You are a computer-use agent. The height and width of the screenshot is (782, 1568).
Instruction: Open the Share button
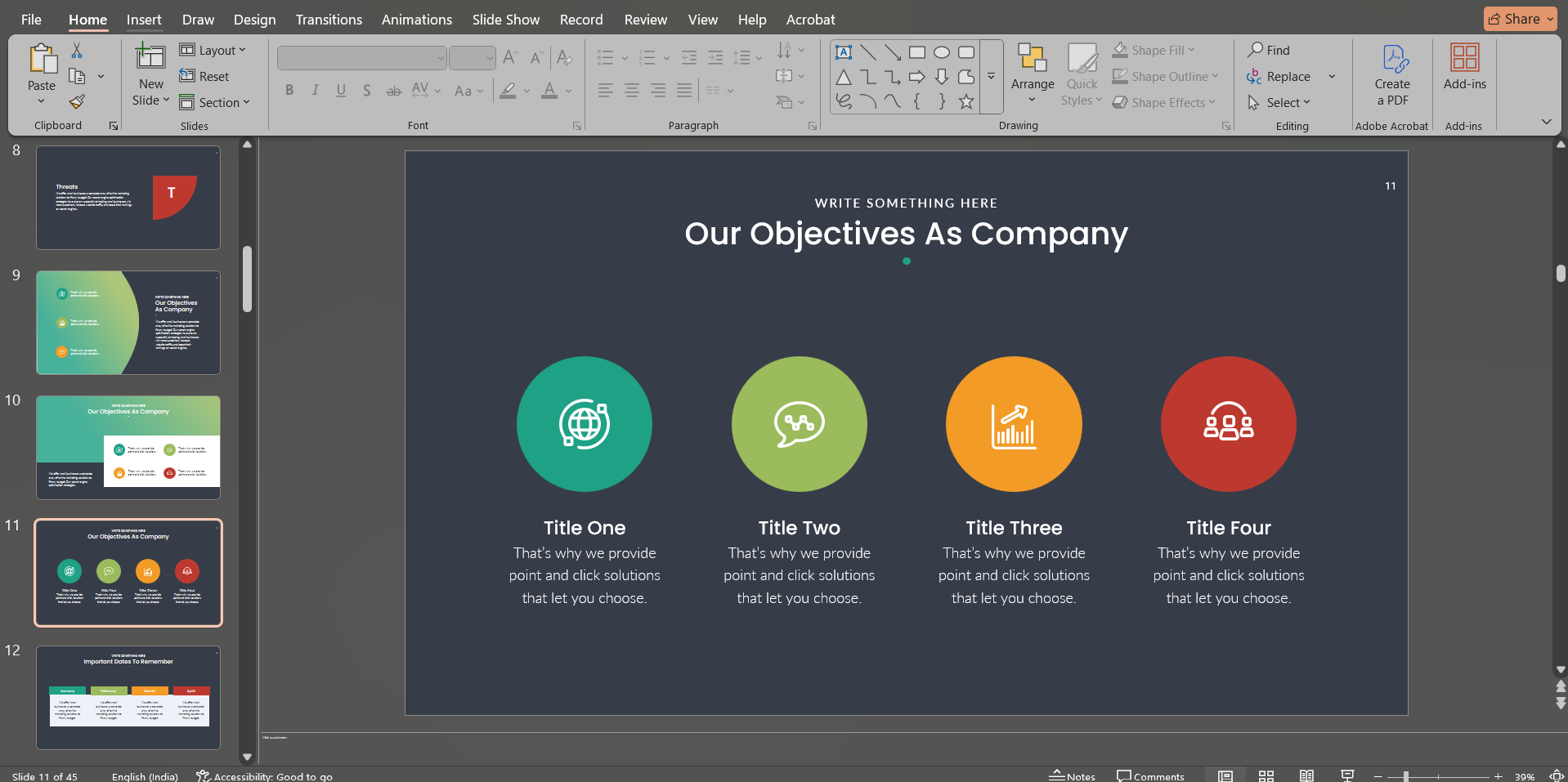pos(1518,18)
